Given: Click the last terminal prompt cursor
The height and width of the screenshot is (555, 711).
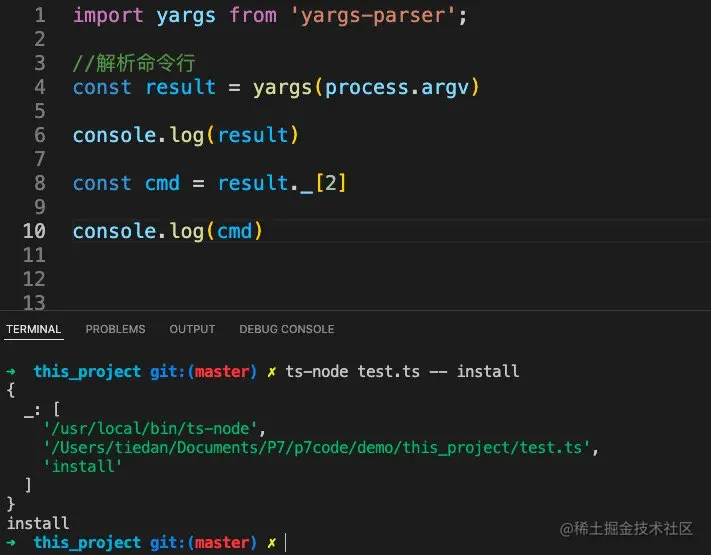Looking at the screenshot, I should click(x=286, y=542).
